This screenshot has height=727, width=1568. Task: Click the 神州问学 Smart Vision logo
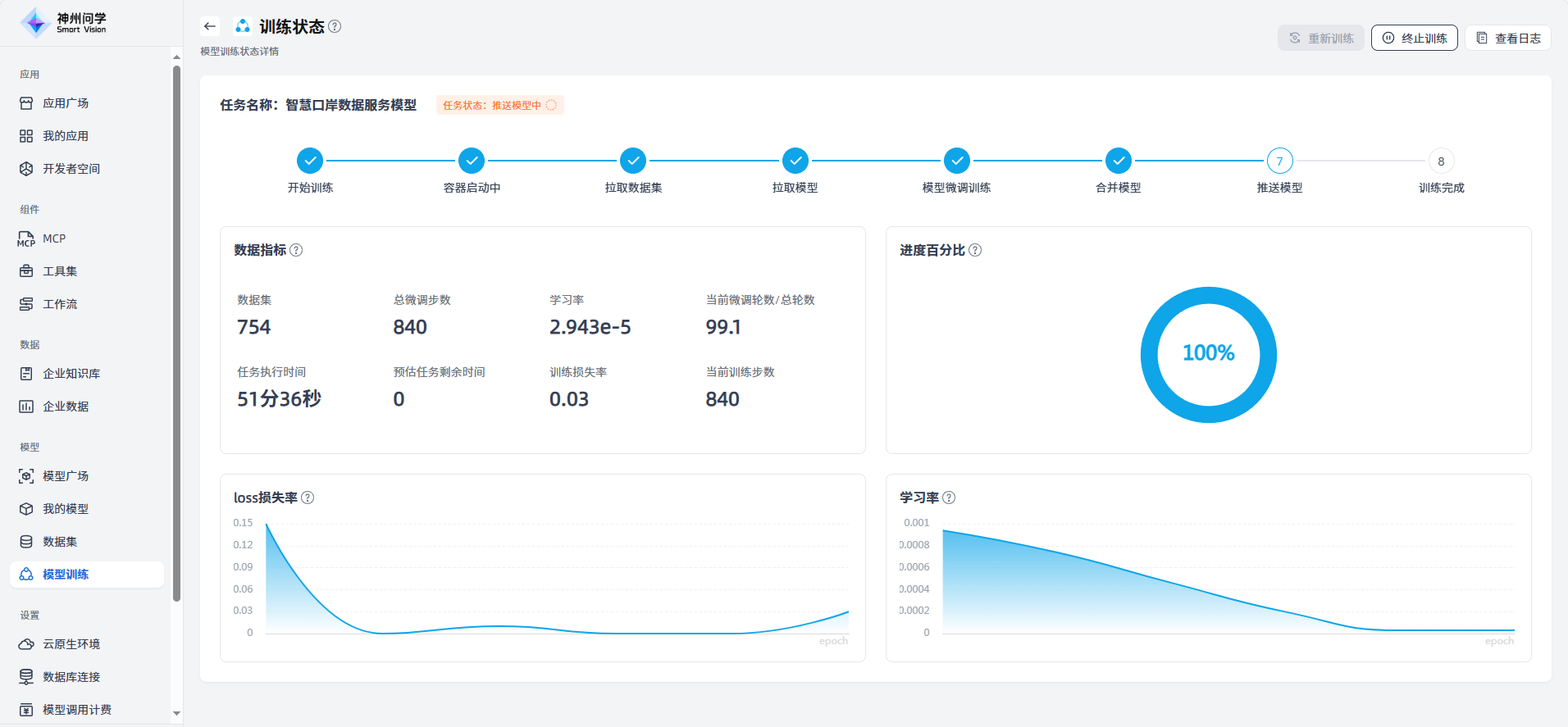click(64, 23)
